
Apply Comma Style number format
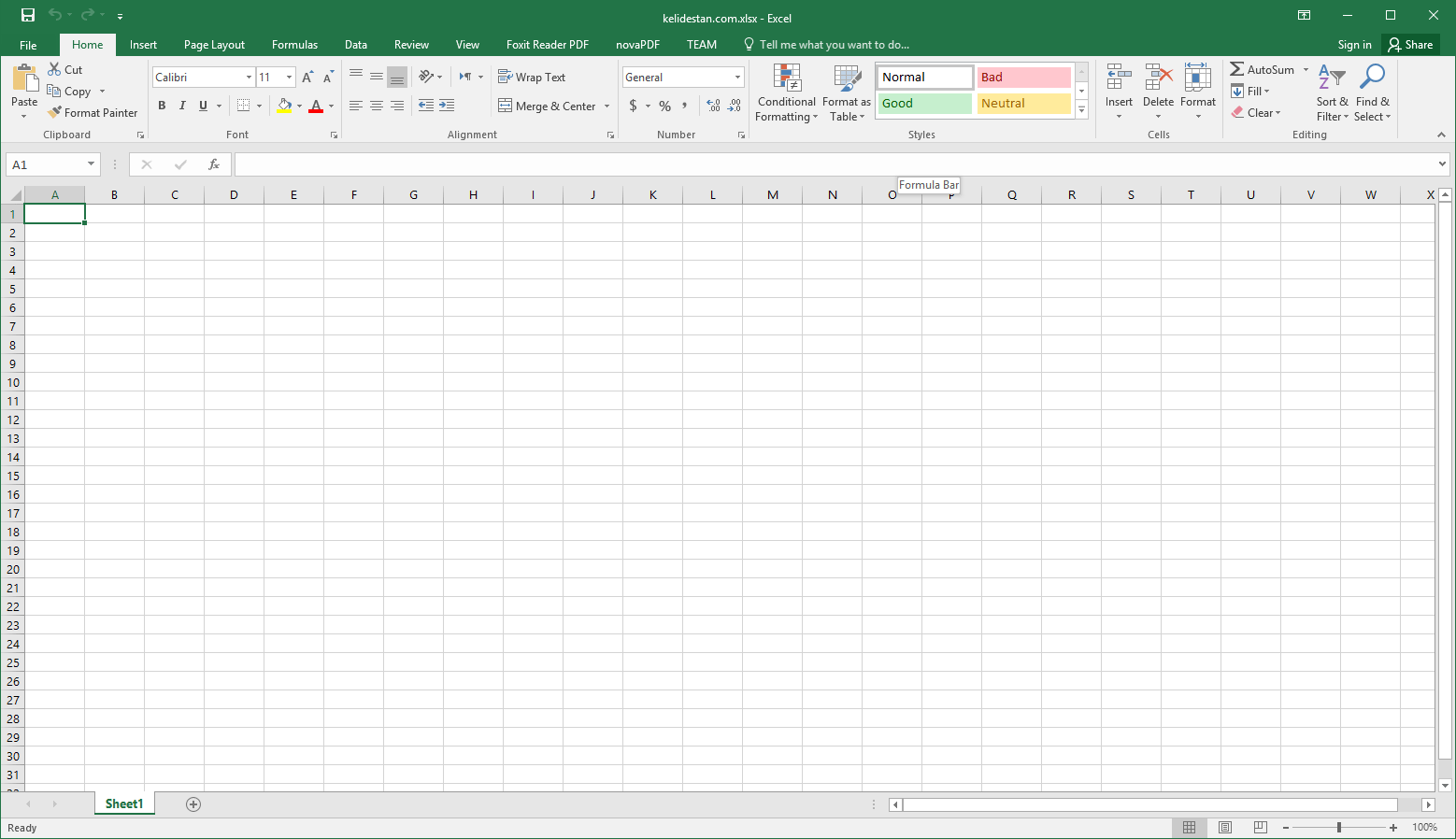tap(685, 106)
